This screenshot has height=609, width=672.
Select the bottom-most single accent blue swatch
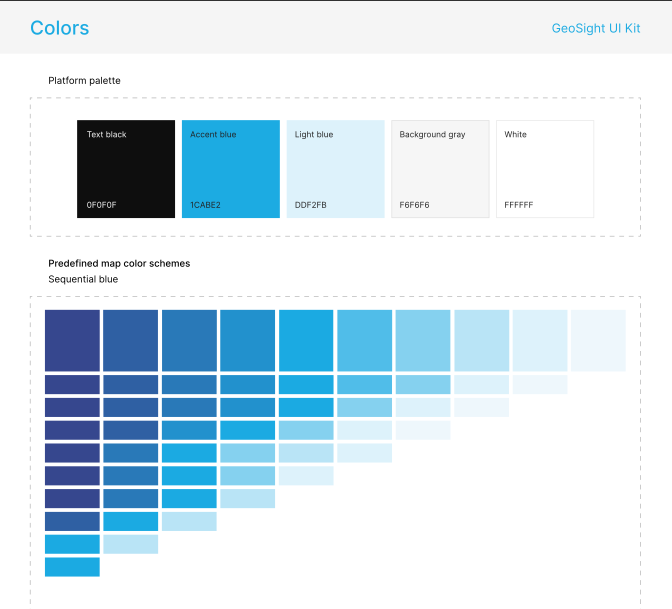pyautogui.click(x=72, y=567)
